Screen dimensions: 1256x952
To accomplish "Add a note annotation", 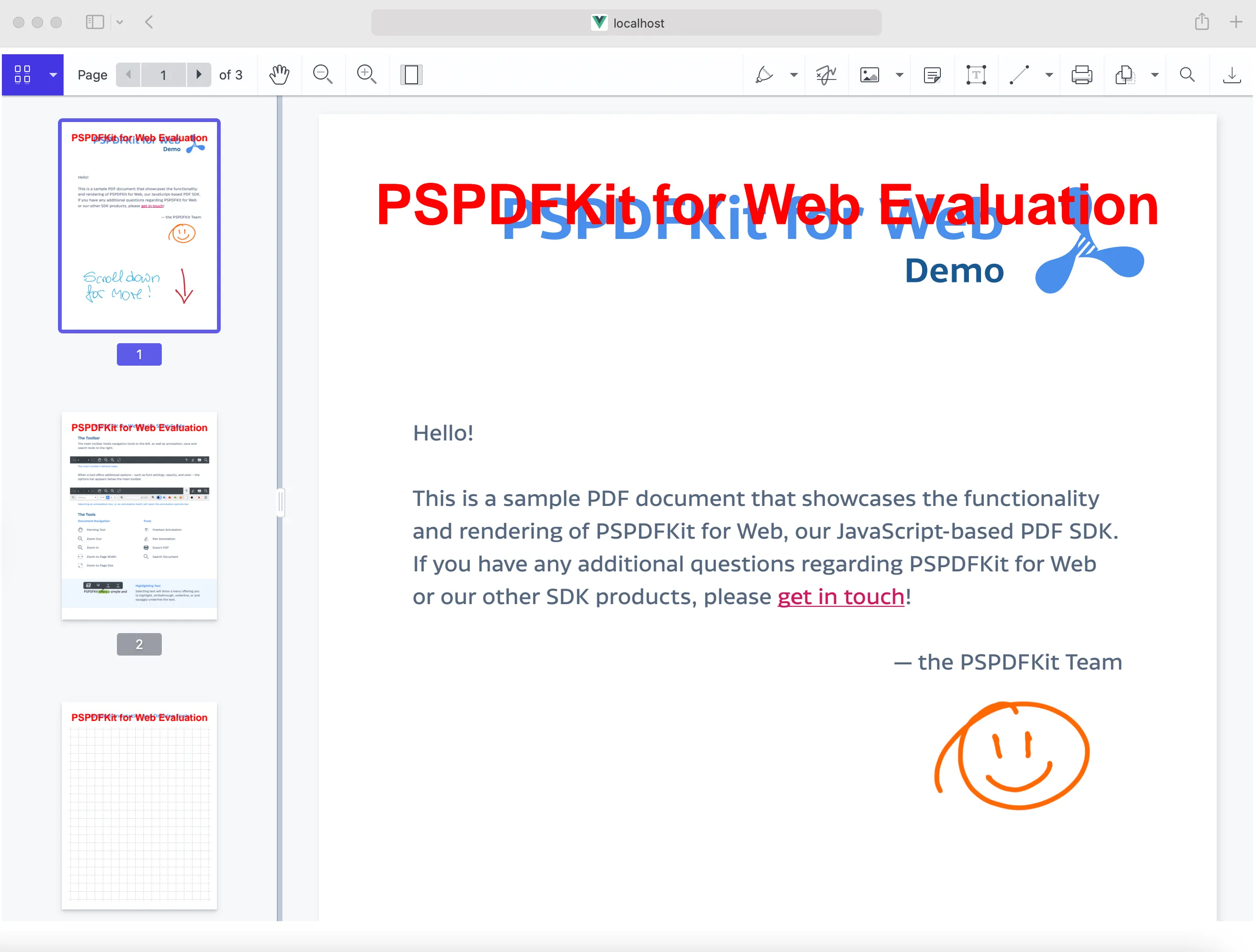I will pos(932,74).
